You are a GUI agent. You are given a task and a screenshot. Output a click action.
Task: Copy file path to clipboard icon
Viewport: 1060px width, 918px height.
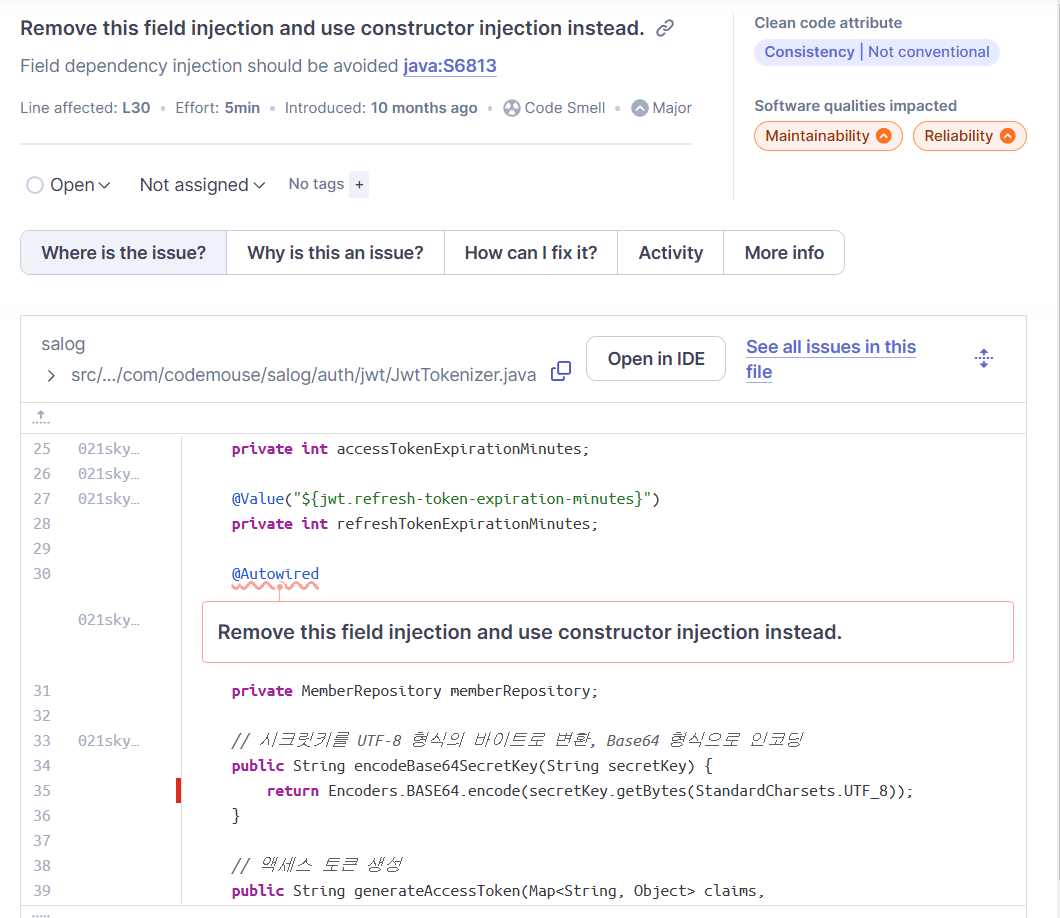(561, 371)
